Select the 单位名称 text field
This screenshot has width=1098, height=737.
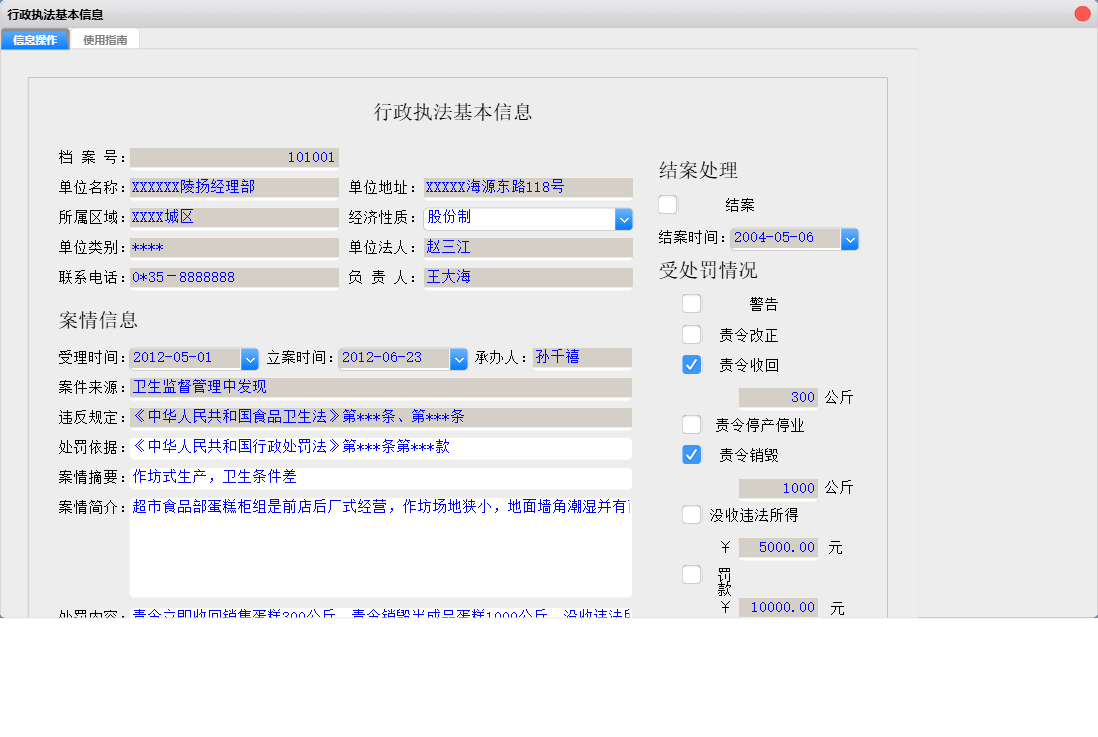[x=234, y=187]
